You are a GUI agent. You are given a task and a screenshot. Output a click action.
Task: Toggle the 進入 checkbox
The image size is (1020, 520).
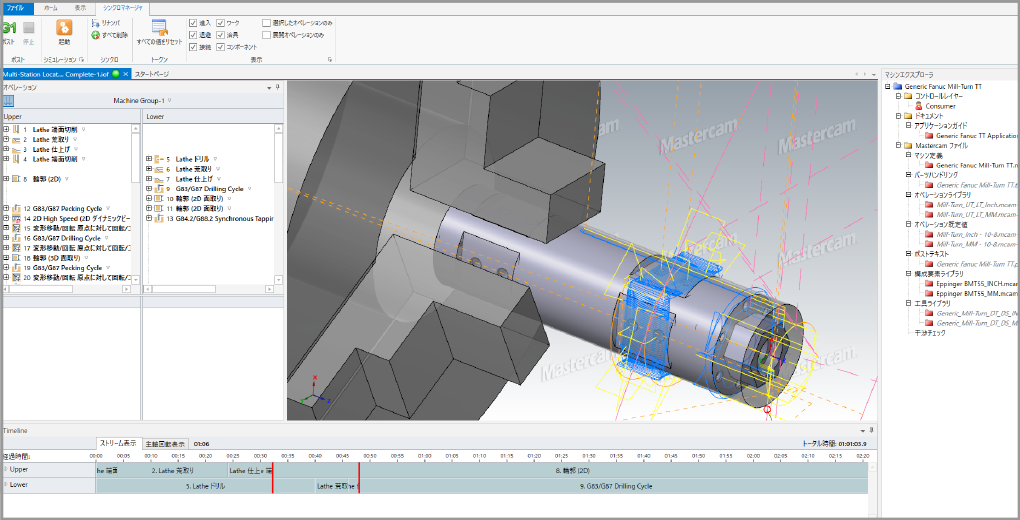193,23
